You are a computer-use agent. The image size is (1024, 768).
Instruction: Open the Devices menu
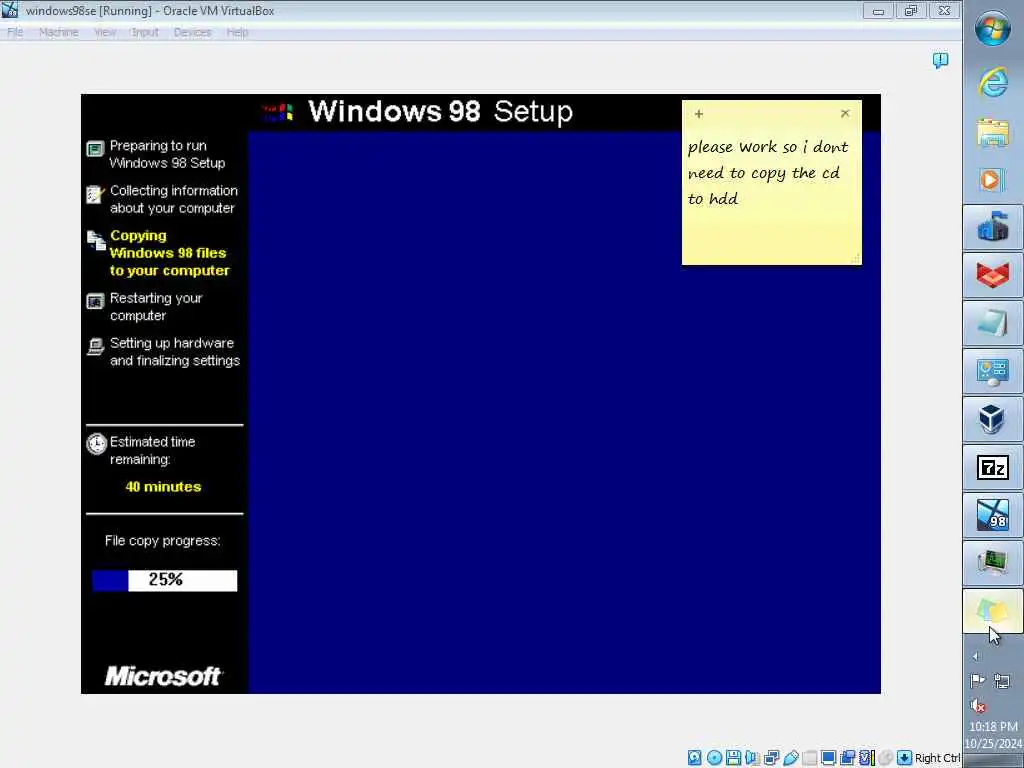click(x=192, y=32)
